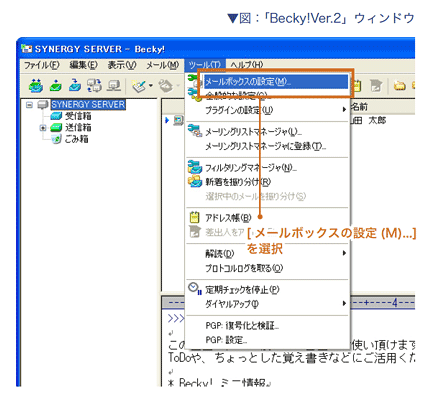
Task: Click the message icon in the mail list row
Action: click(x=178, y=120)
